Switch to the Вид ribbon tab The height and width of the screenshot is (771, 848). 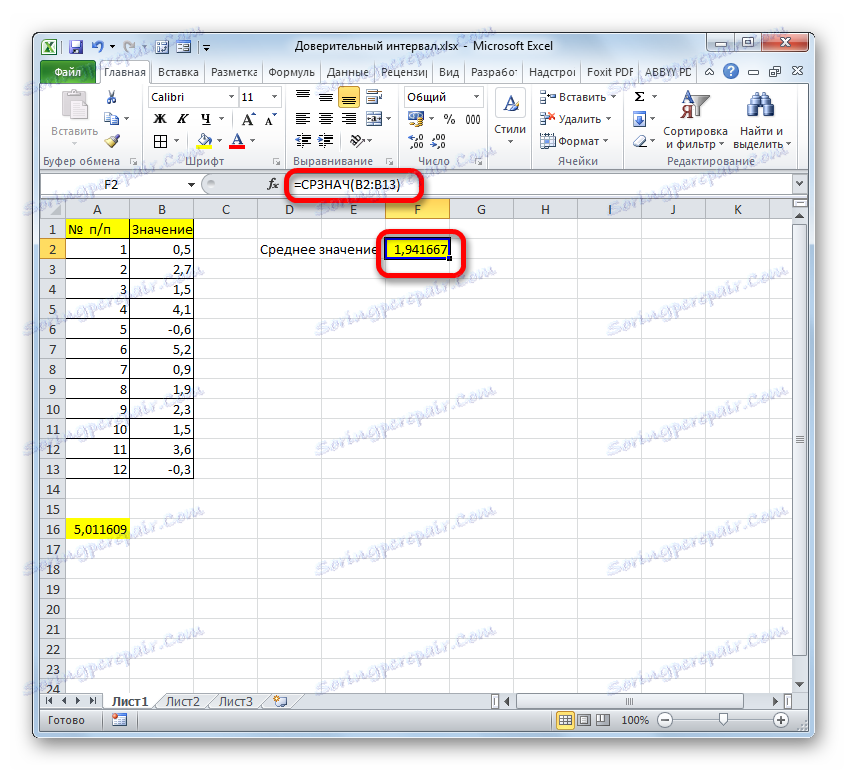(x=449, y=72)
